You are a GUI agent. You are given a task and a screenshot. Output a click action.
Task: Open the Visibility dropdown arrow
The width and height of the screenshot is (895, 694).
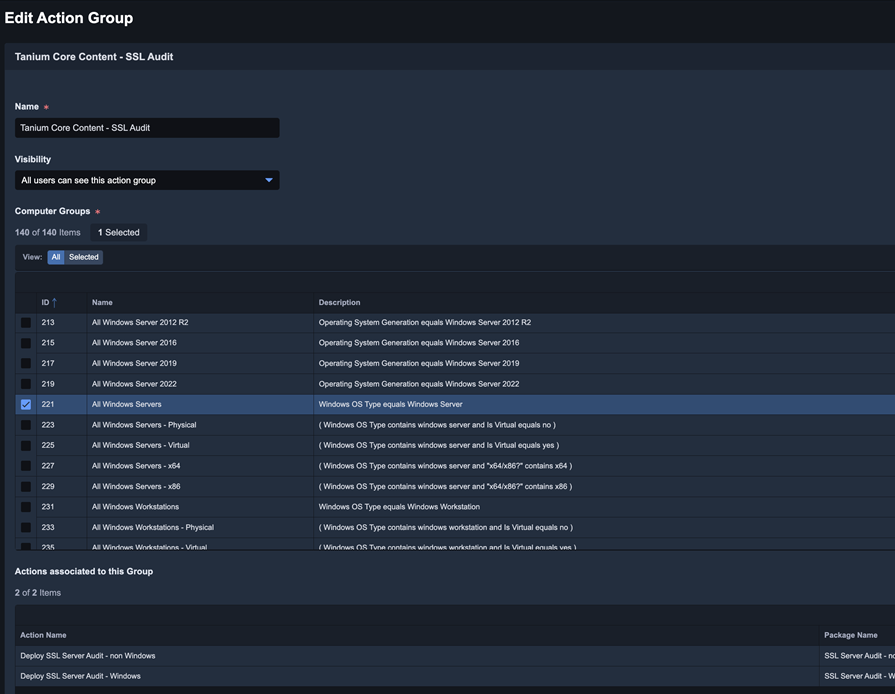[269, 180]
